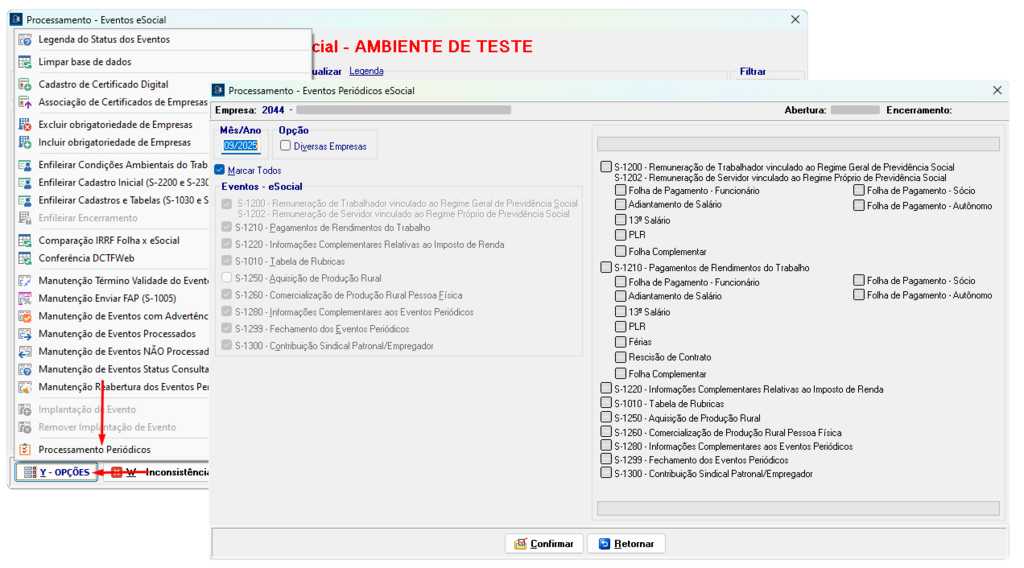This screenshot has width=1024, height=568.
Task: Click the Conferência DCTFWeb icon
Action: [x=25, y=258]
